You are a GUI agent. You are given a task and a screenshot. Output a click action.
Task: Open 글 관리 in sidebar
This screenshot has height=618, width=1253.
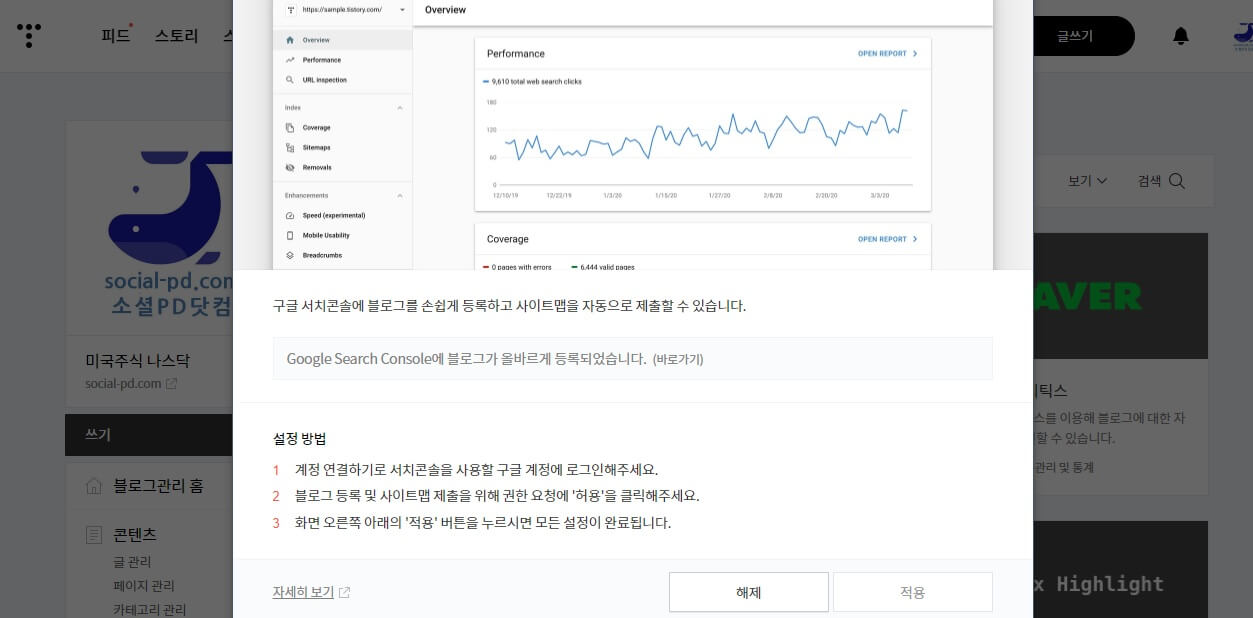click(132, 562)
